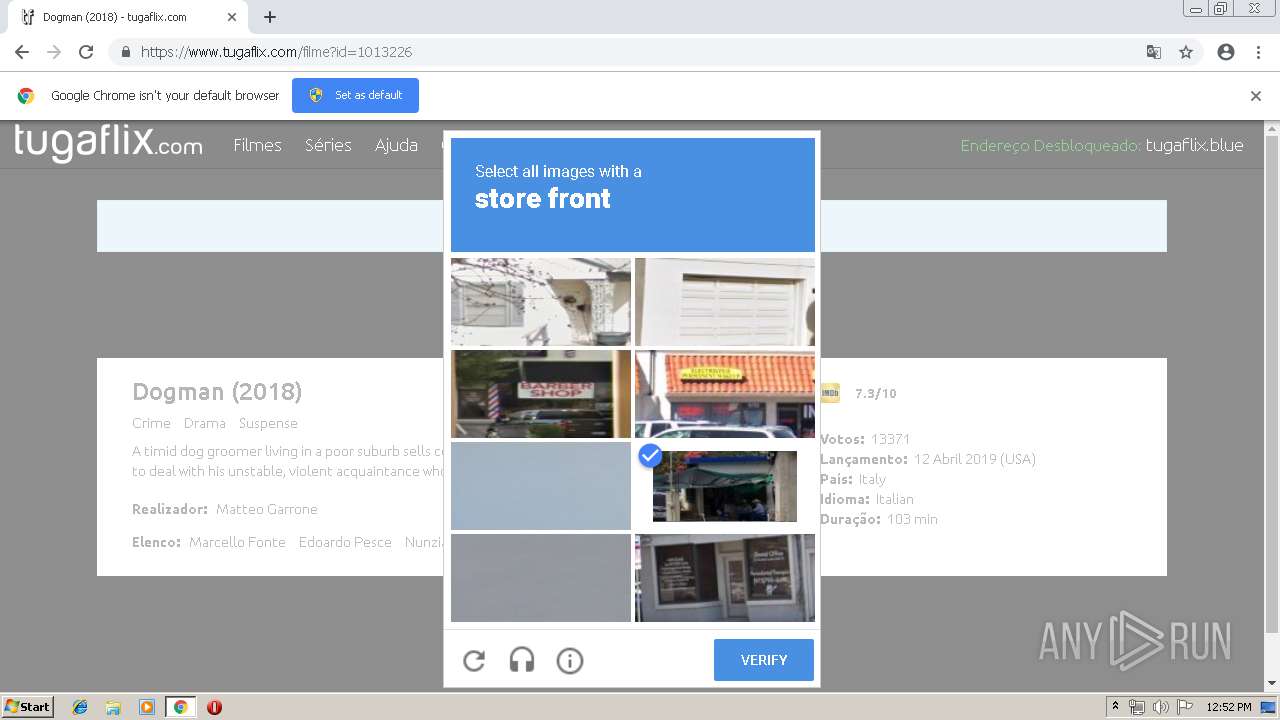Click the address bar URL field
The width and height of the screenshot is (1280, 720).
[640, 52]
